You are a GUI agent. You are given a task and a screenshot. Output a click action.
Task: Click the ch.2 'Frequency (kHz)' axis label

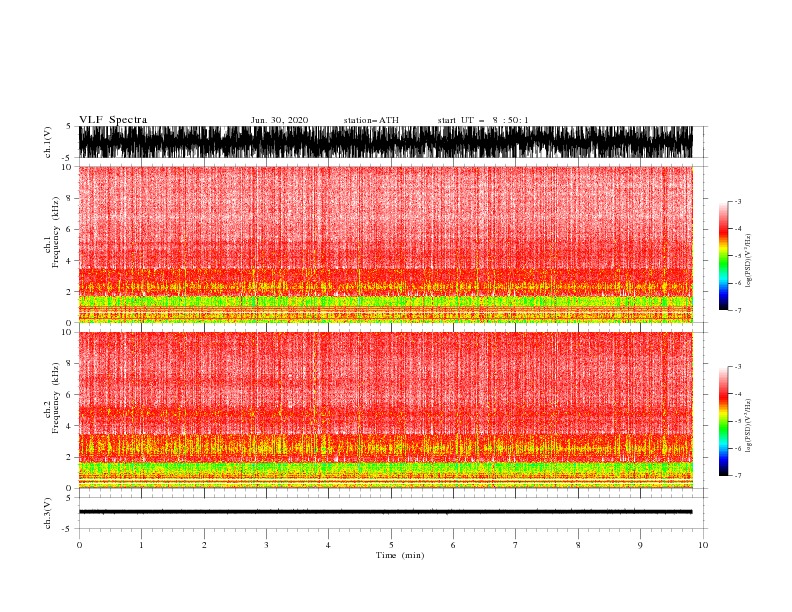[x=56, y=398]
